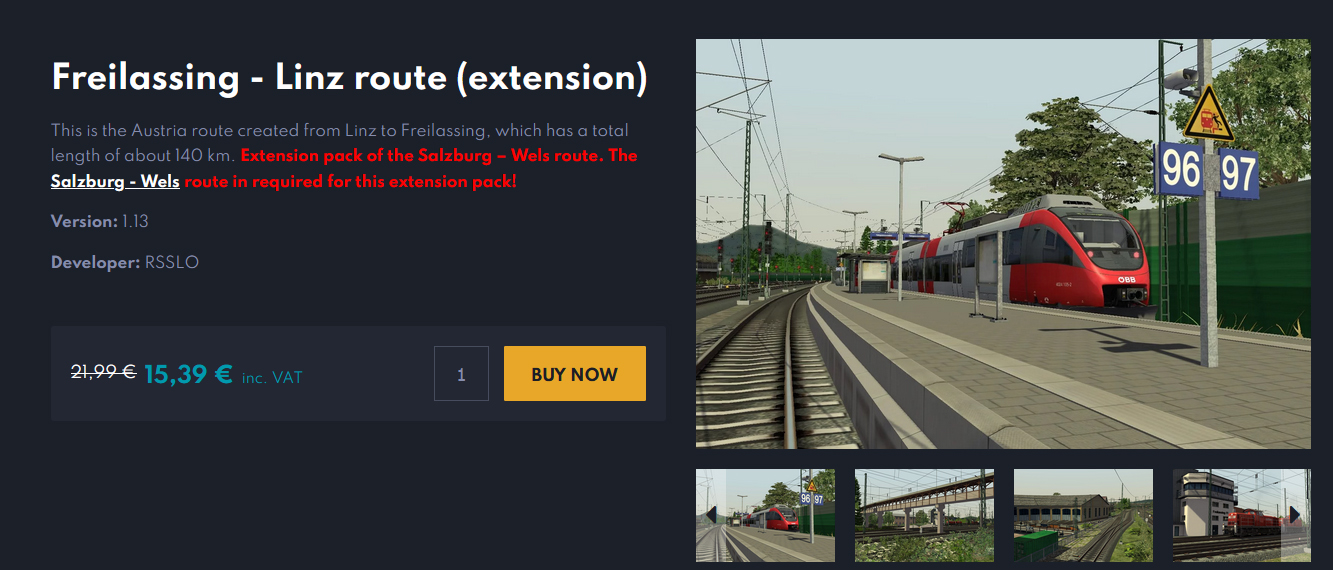Click the BUY NOW button
This screenshot has width=1333, height=570.
pyautogui.click(x=575, y=374)
